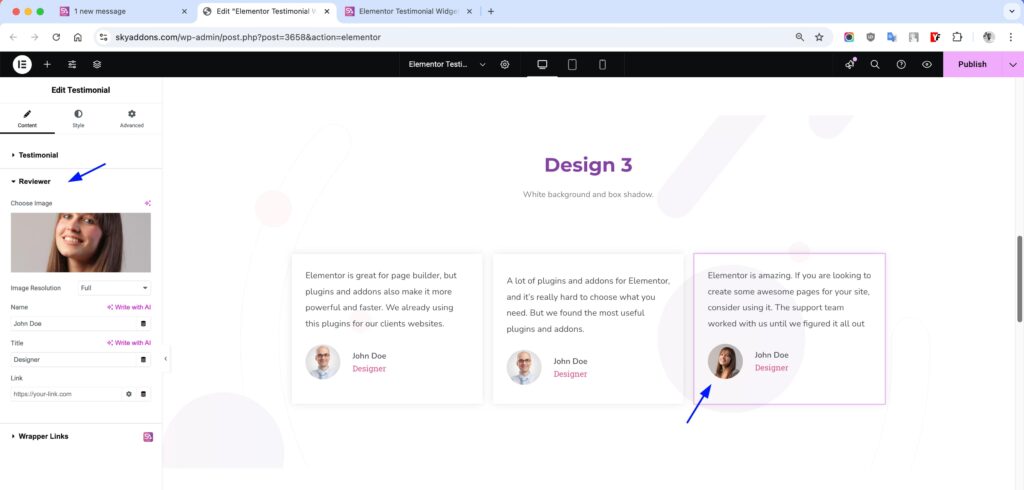
Task: Switch to Desktop responsive view
Action: [542, 64]
